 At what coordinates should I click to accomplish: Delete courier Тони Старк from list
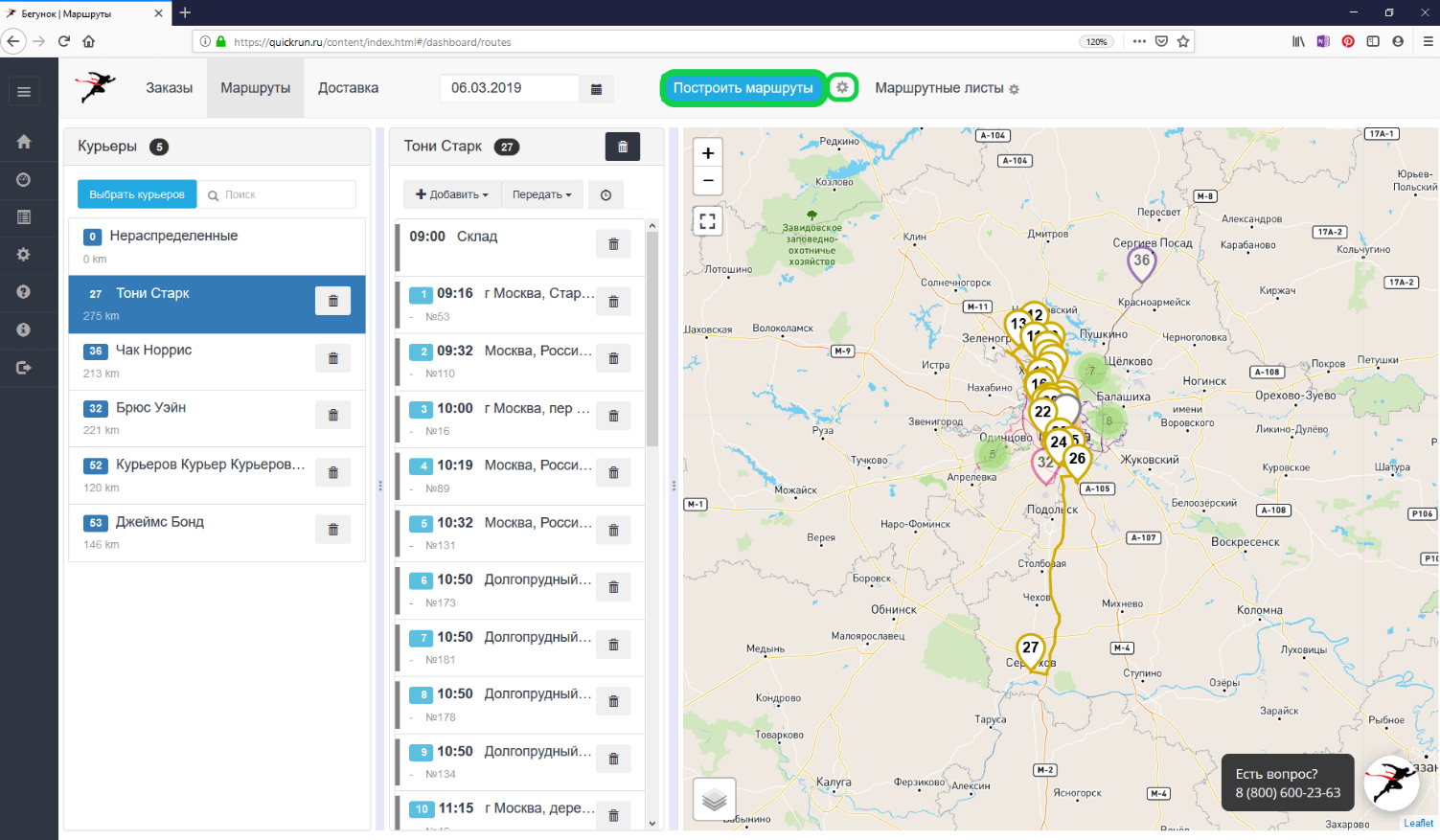click(x=333, y=301)
